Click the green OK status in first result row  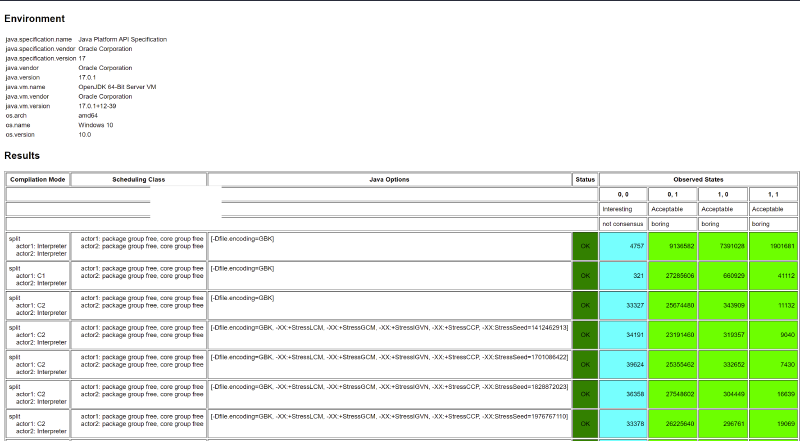585,245
